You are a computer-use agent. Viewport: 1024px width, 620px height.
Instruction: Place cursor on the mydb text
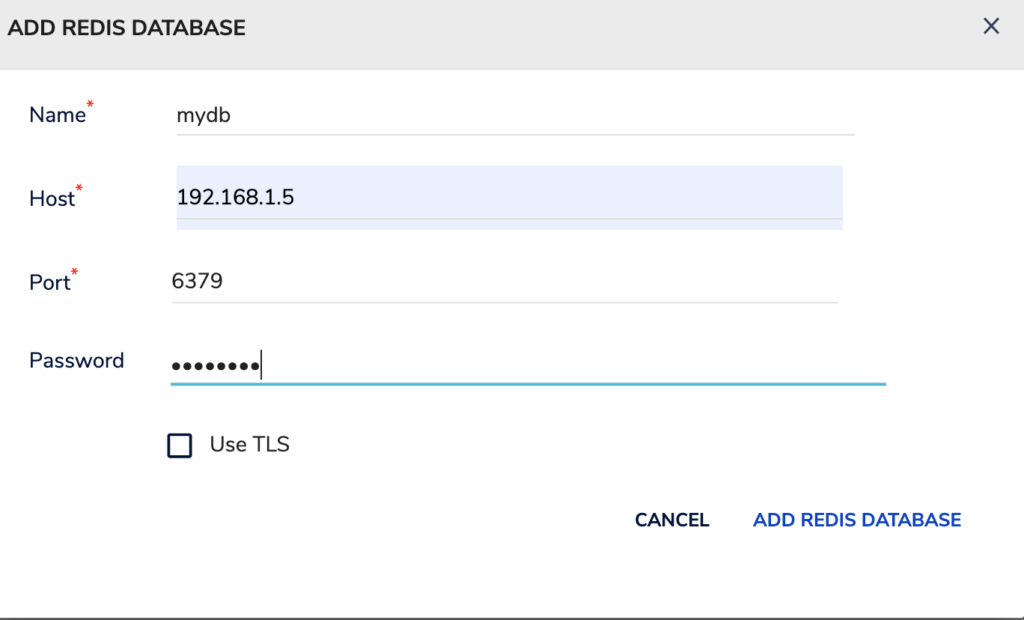coord(204,116)
